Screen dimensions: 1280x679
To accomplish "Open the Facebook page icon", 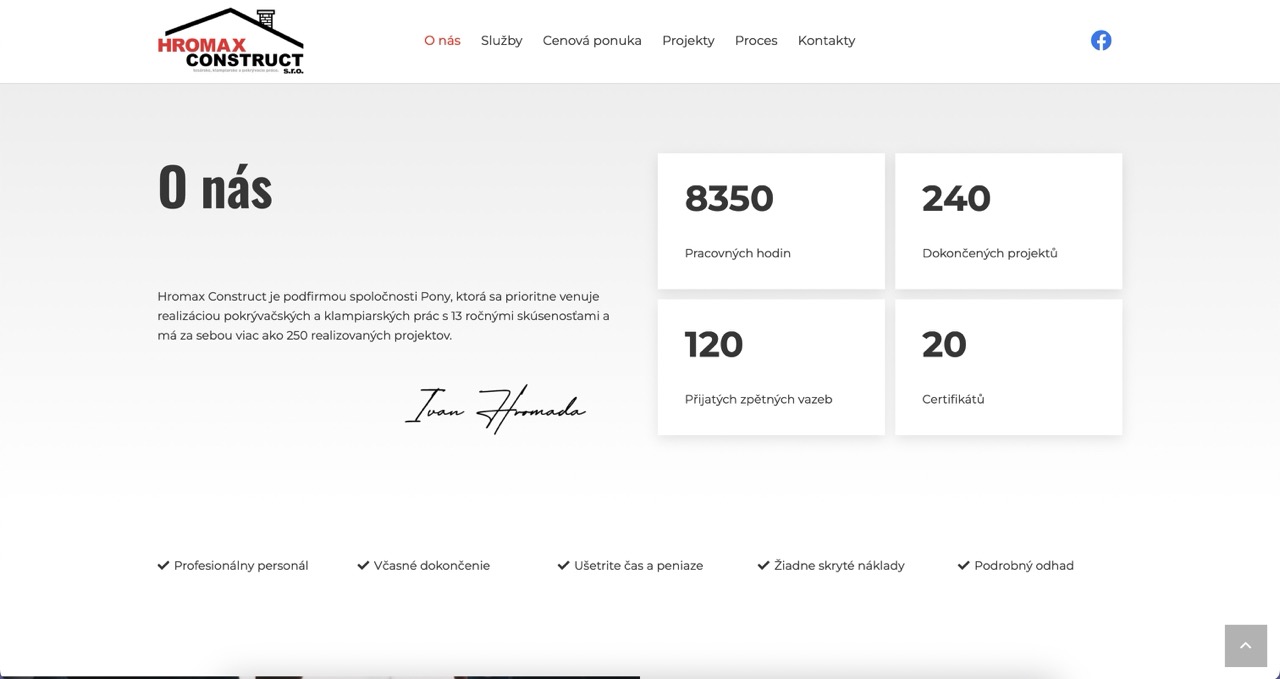I will pos(1100,40).
